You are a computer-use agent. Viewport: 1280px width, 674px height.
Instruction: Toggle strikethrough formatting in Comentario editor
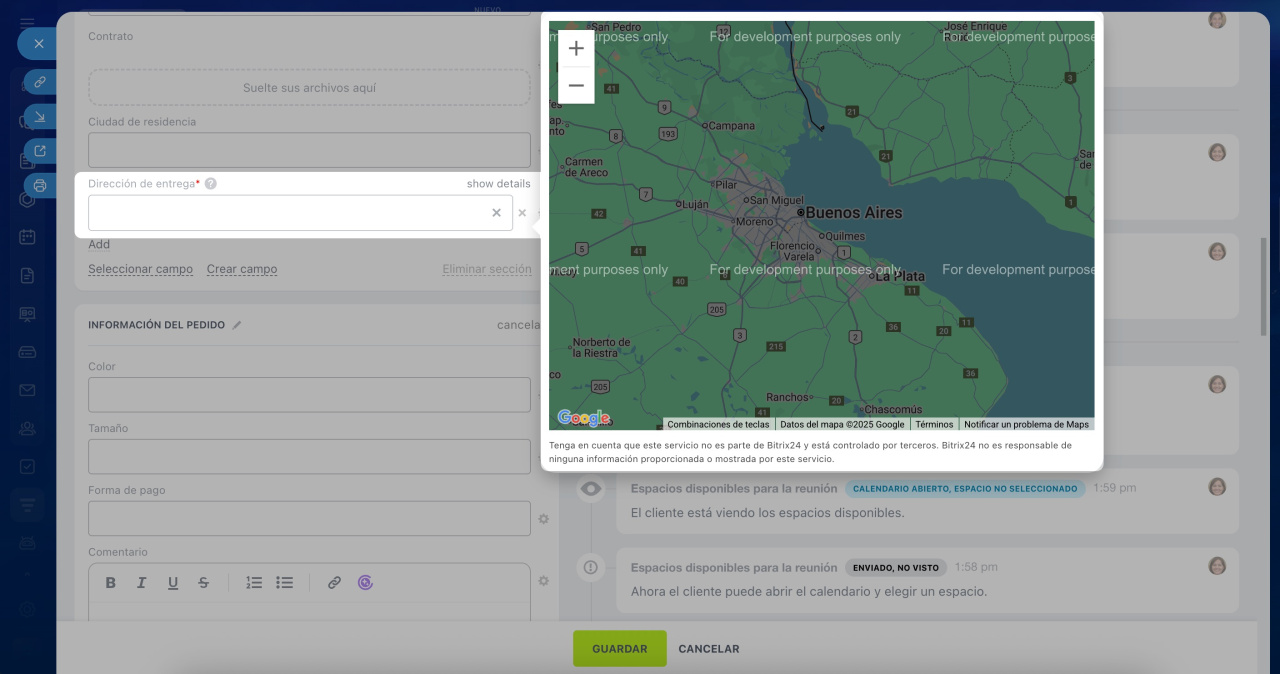point(204,583)
